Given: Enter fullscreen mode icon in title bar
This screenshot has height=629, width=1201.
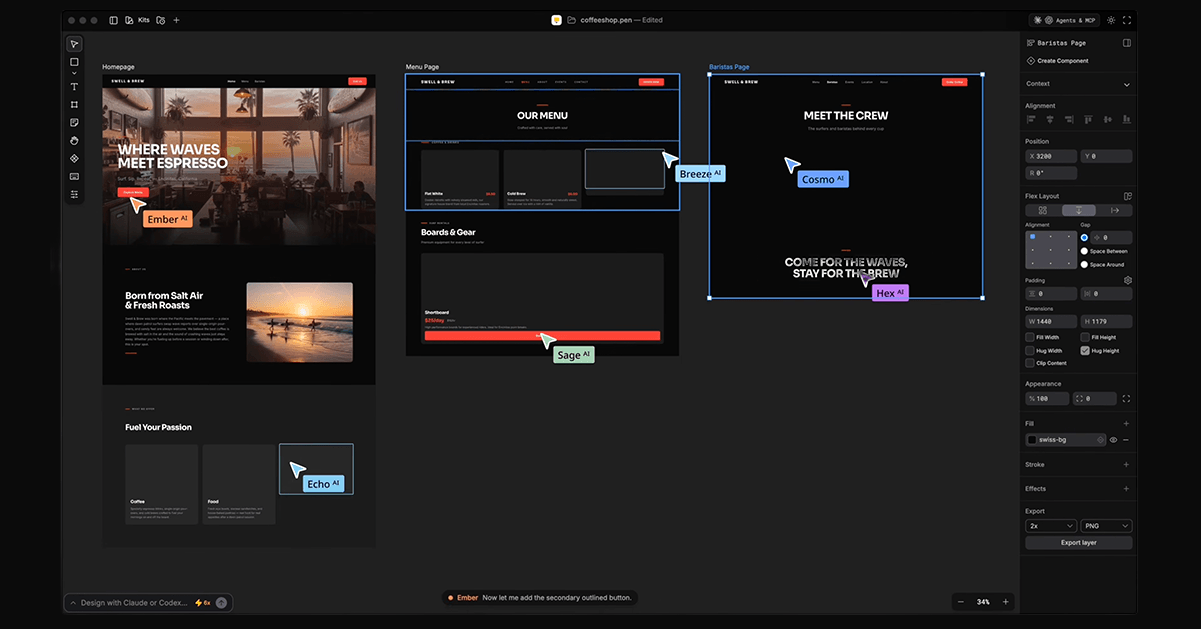Looking at the screenshot, I should click(x=1127, y=20).
